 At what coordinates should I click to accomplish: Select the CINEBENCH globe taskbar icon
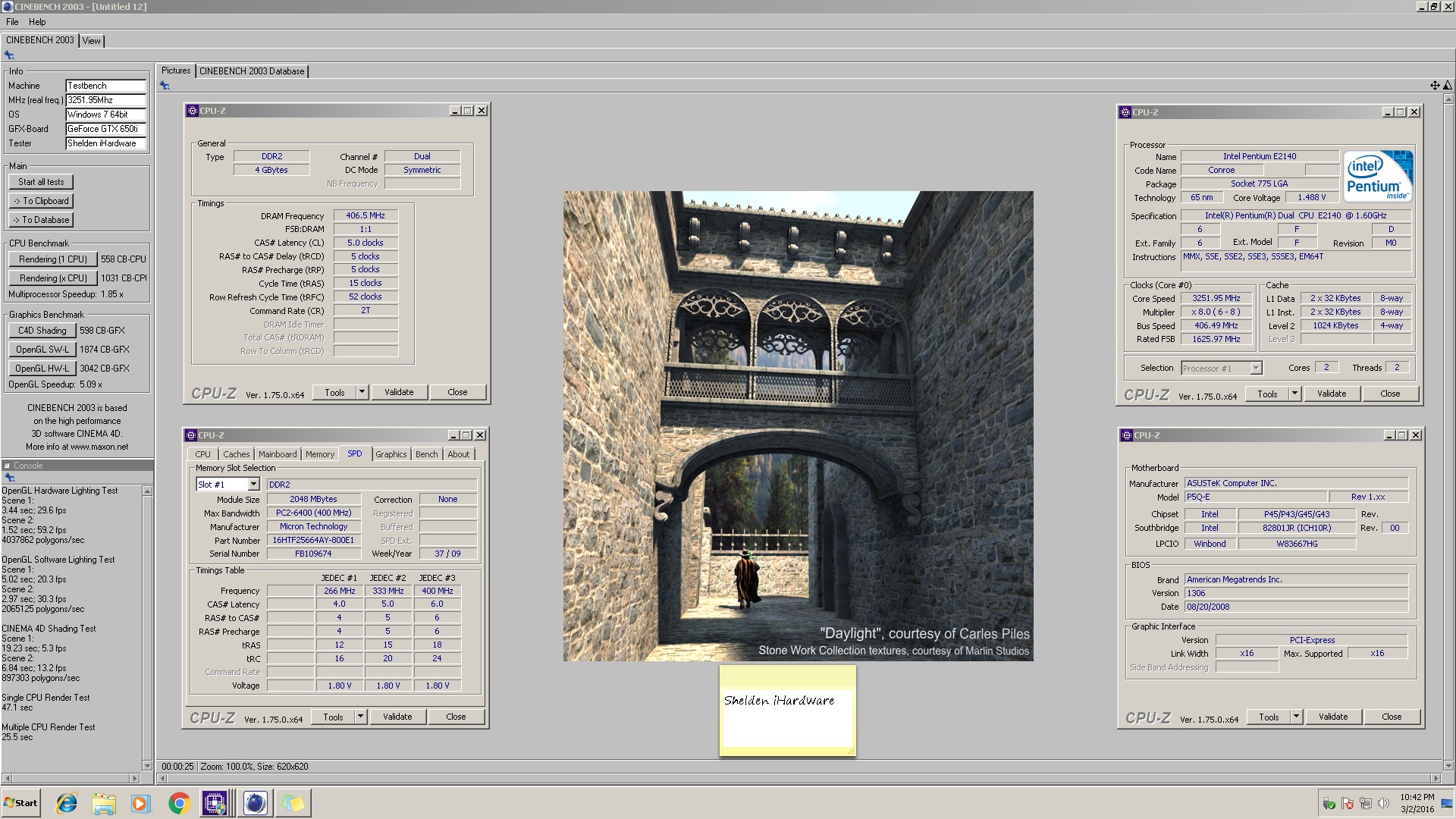(x=256, y=803)
